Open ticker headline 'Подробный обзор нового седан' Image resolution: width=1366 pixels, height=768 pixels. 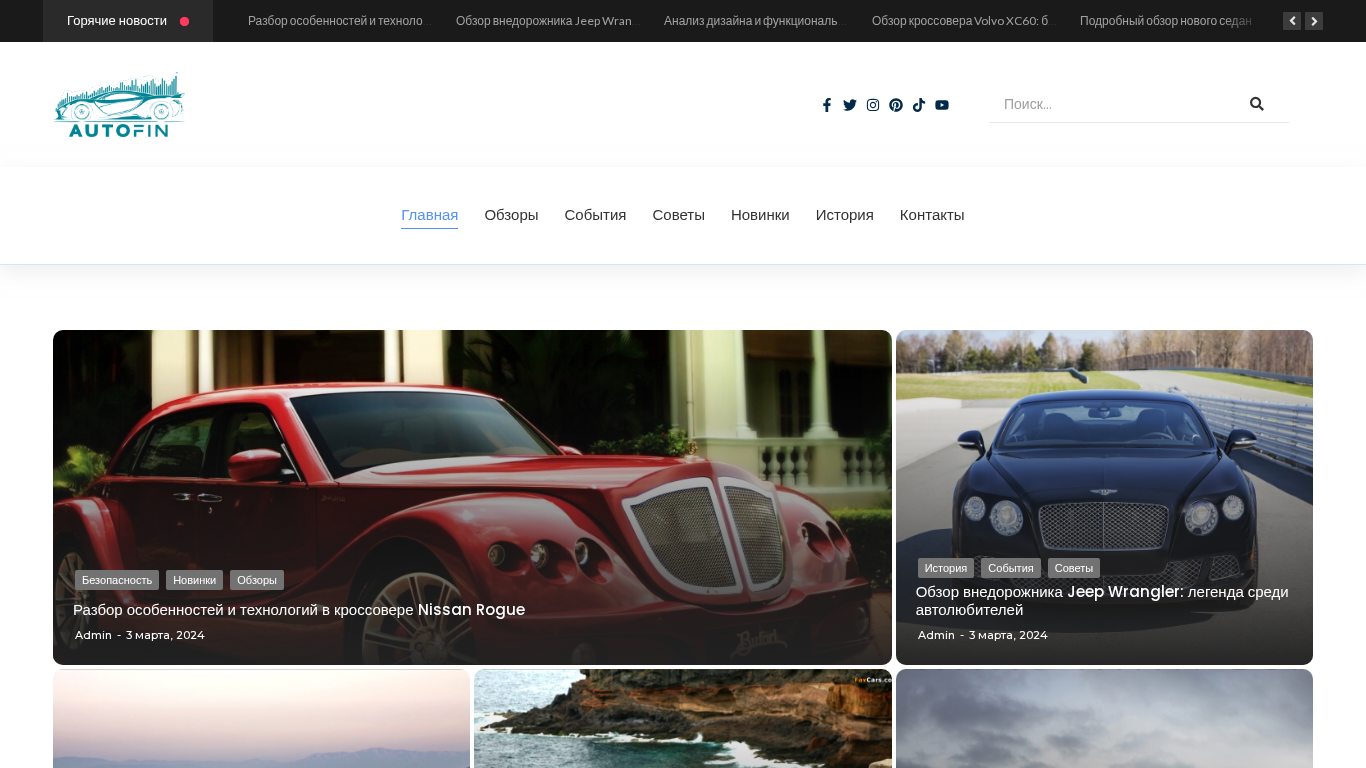(1167, 21)
